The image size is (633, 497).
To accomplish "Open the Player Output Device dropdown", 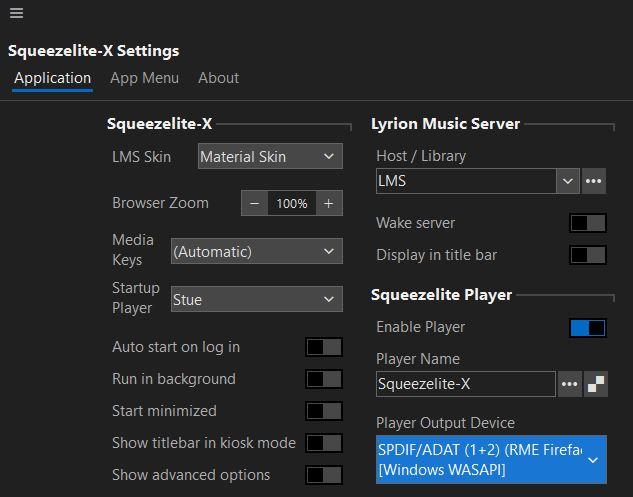I will [491, 459].
